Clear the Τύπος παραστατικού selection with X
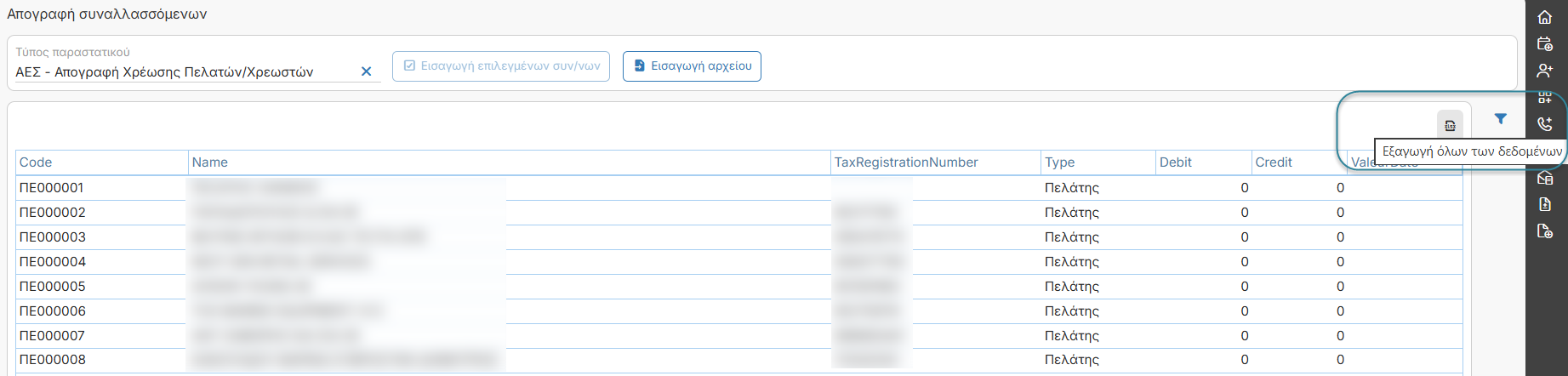Screen dimensions: 1568x376 pos(367,71)
